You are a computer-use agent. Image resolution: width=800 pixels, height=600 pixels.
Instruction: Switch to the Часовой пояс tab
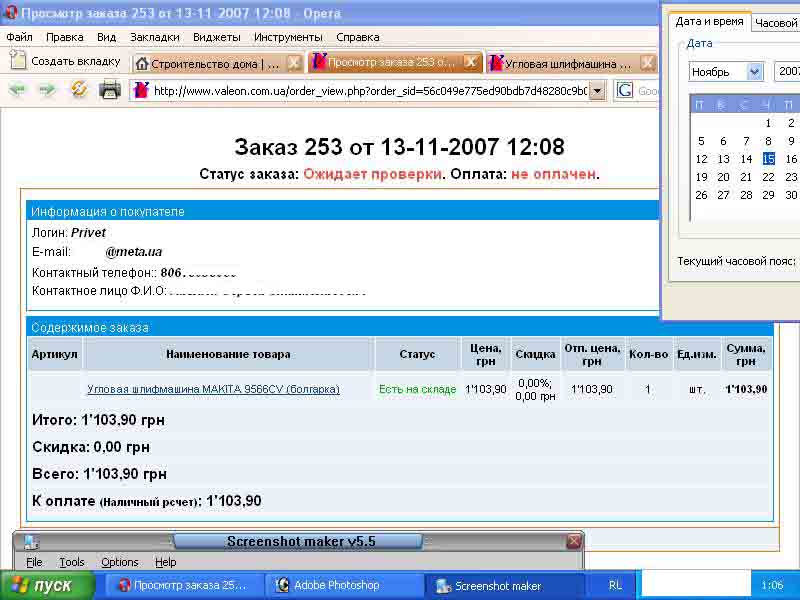[x=776, y=23]
